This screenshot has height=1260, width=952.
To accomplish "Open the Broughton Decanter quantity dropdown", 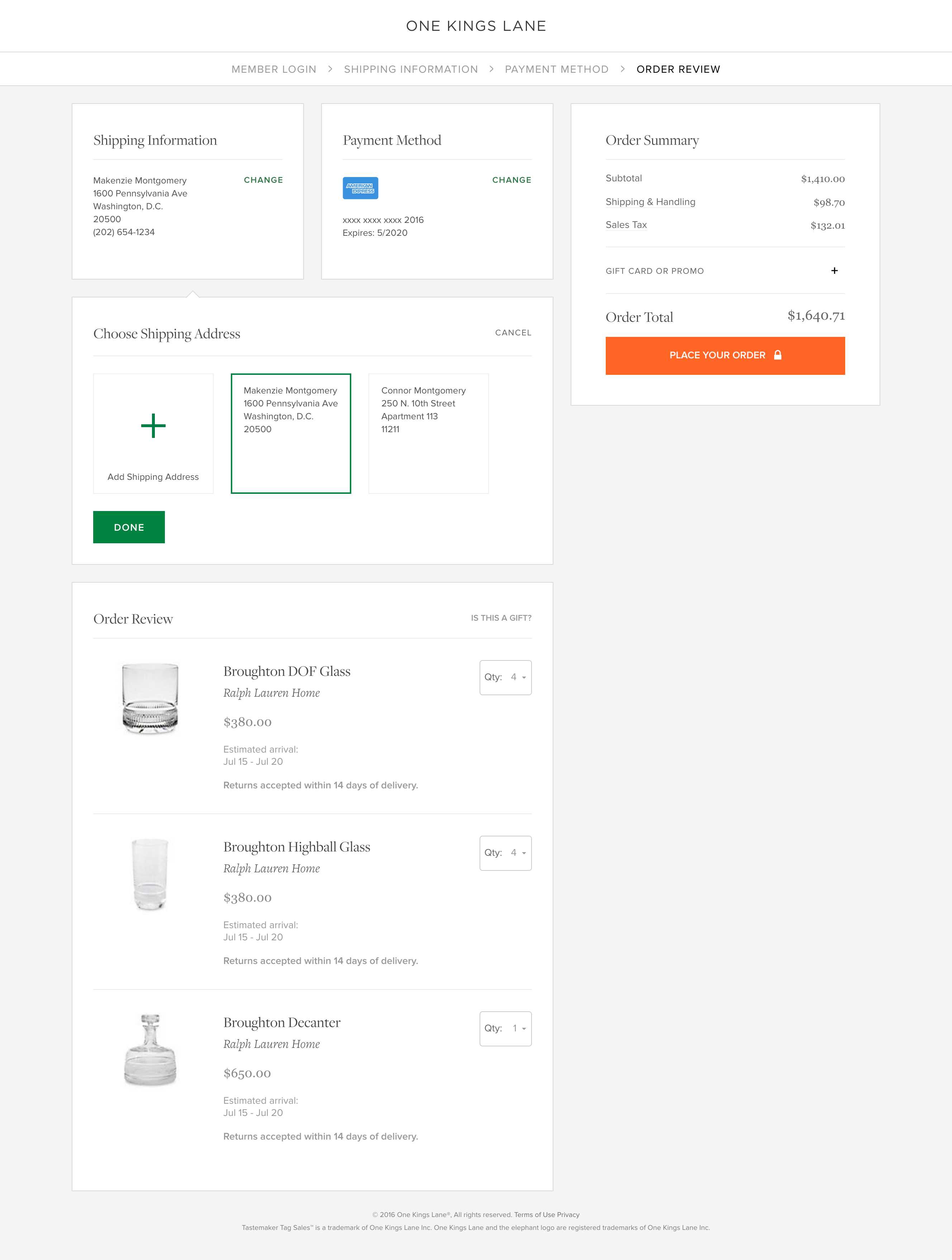I will click(505, 1028).
